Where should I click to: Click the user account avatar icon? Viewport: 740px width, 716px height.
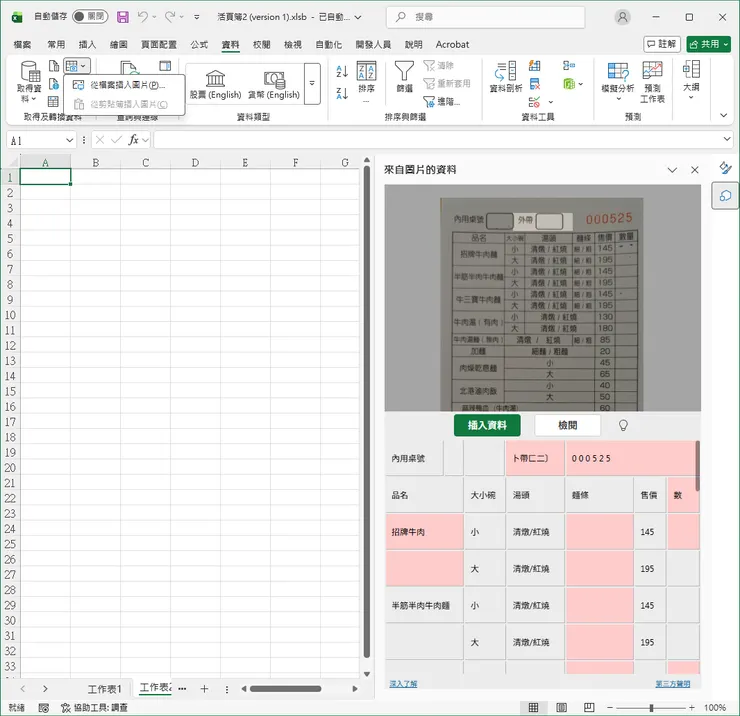pos(622,17)
